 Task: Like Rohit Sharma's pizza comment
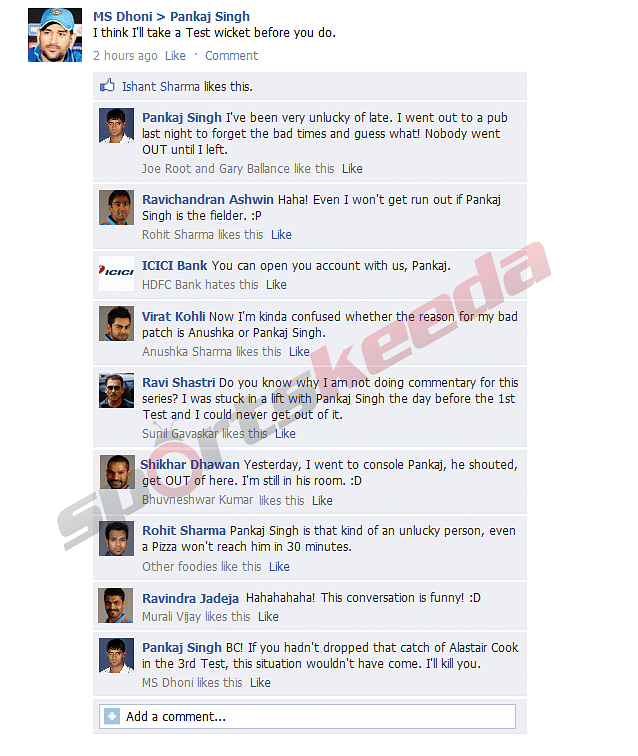click(279, 567)
